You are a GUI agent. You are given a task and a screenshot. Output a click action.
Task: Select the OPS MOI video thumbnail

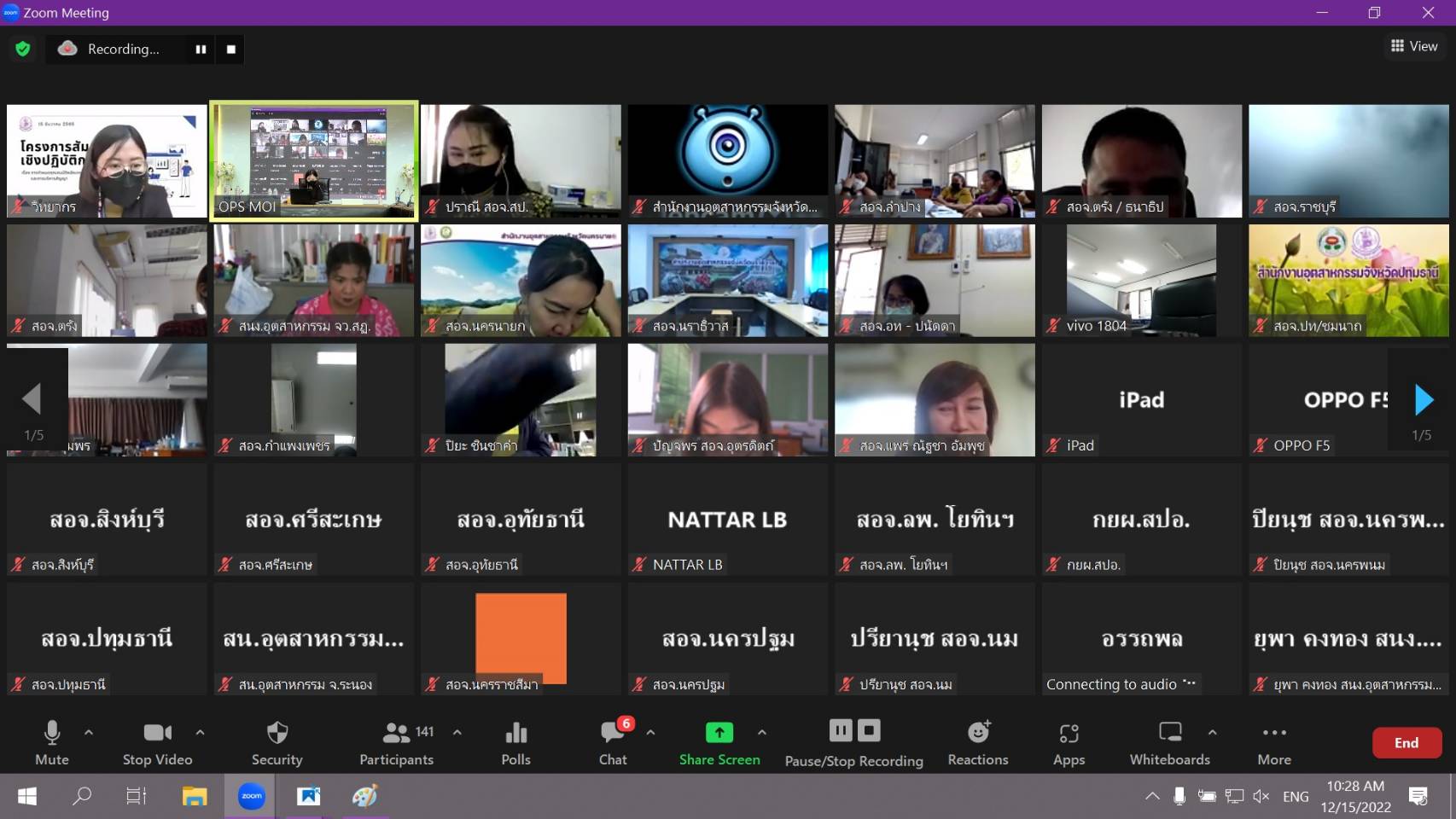[314, 161]
